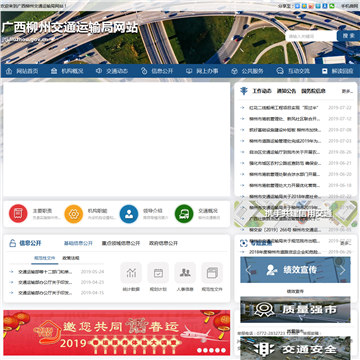
Task: Select the first carousel dot on red banner
Action: click(x=199, y=350)
